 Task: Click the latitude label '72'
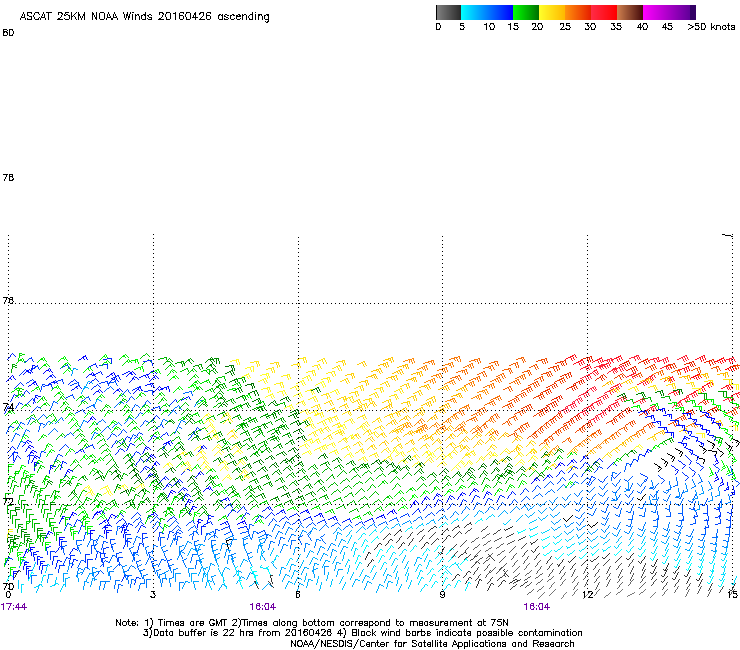pos(8,501)
